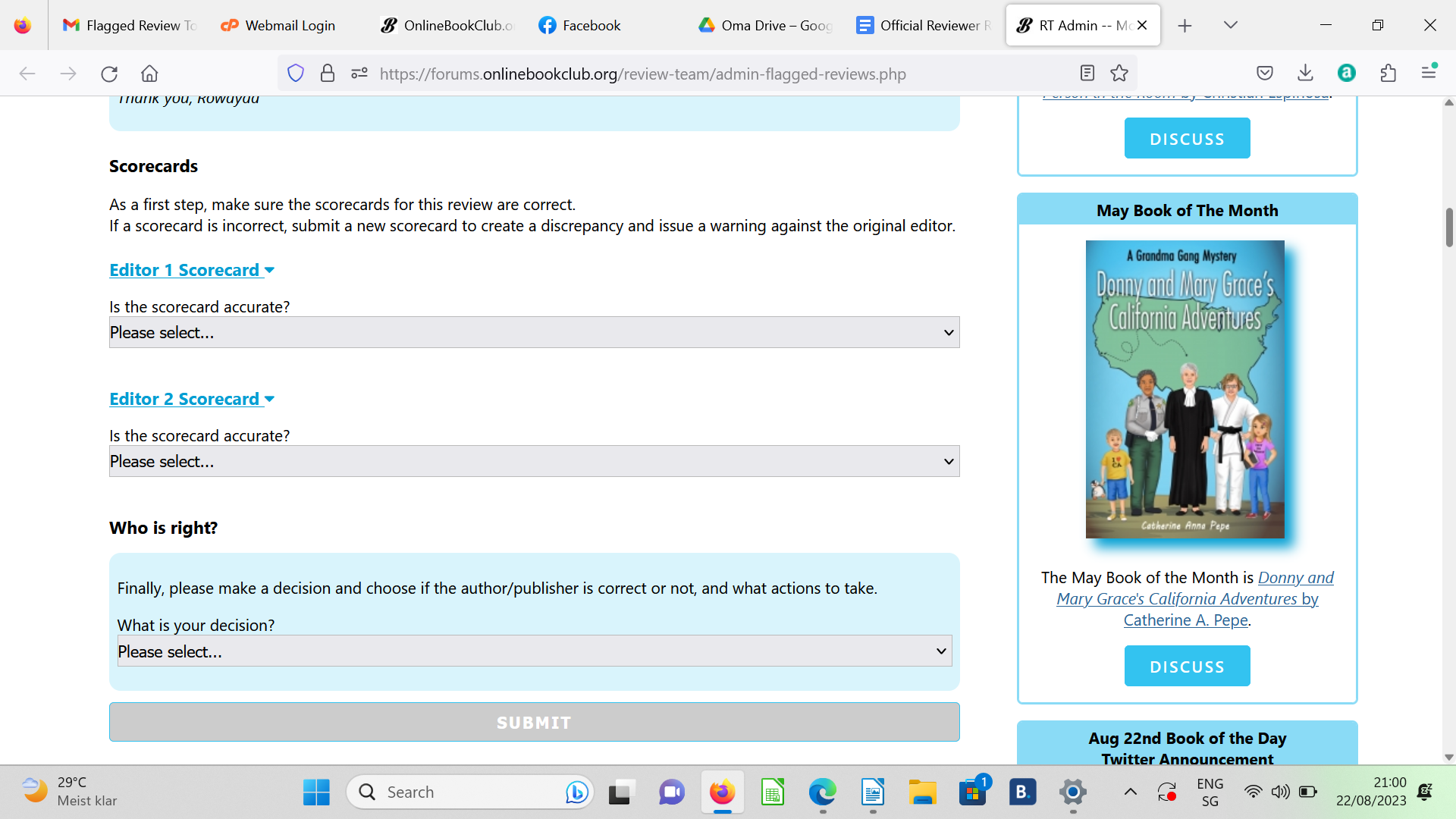Switch to the Oma Drive Google tab
Screen dimensions: 1456x819
[x=766, y=25]
